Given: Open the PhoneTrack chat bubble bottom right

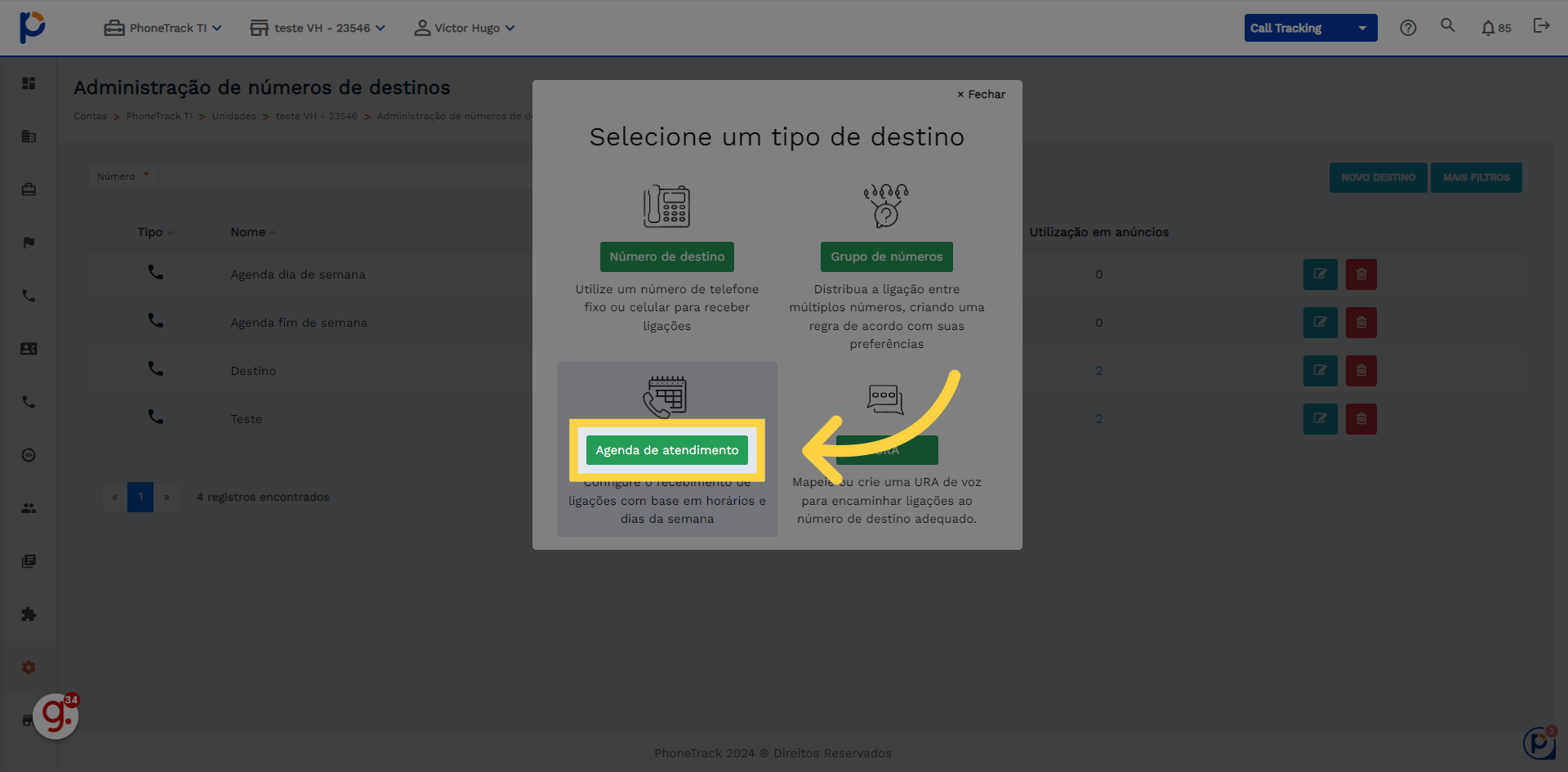Looking at the screenshot, I should tap(1539, 743).
